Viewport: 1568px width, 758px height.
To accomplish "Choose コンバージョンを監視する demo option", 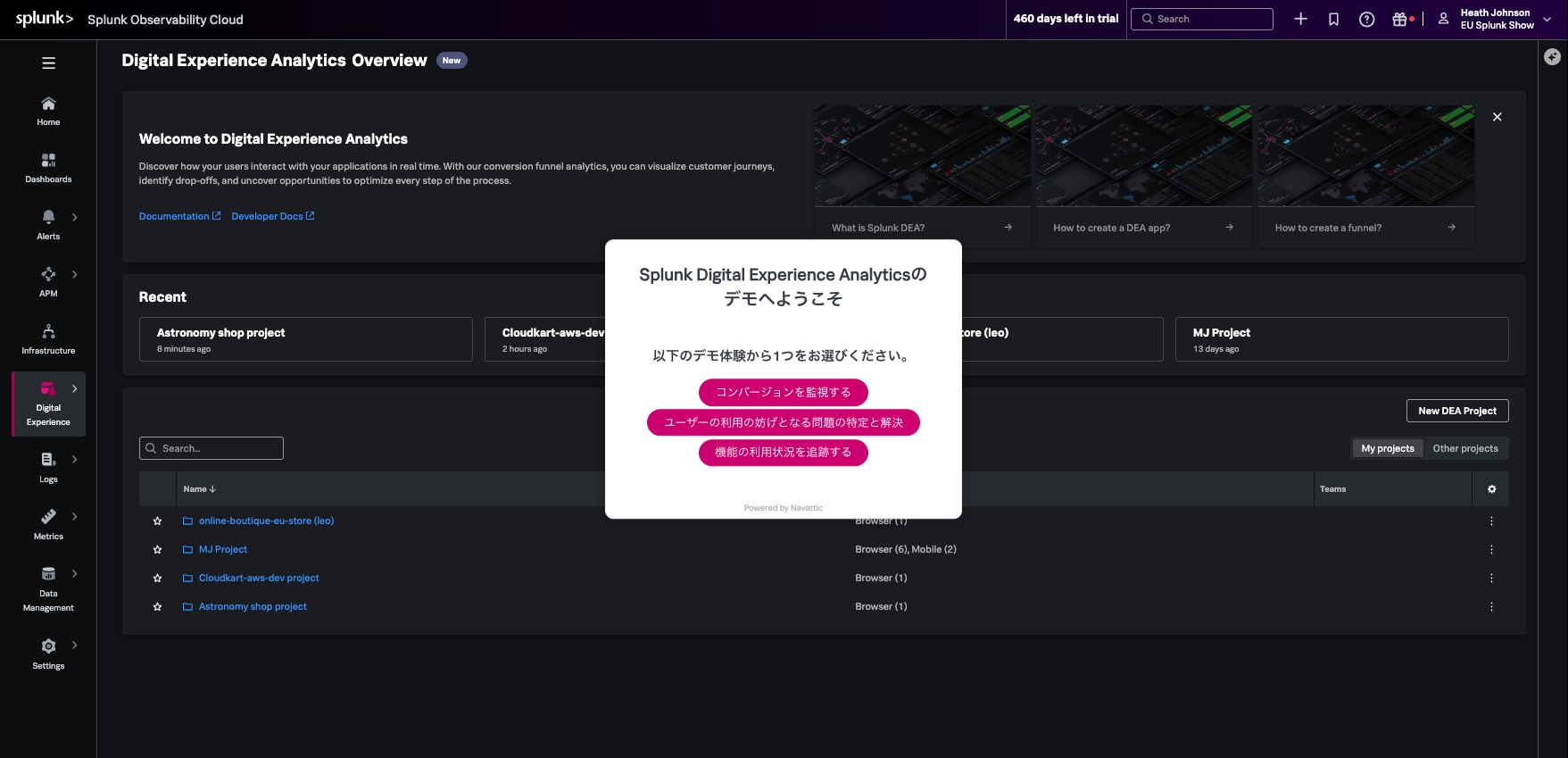I will pos(784,392).
